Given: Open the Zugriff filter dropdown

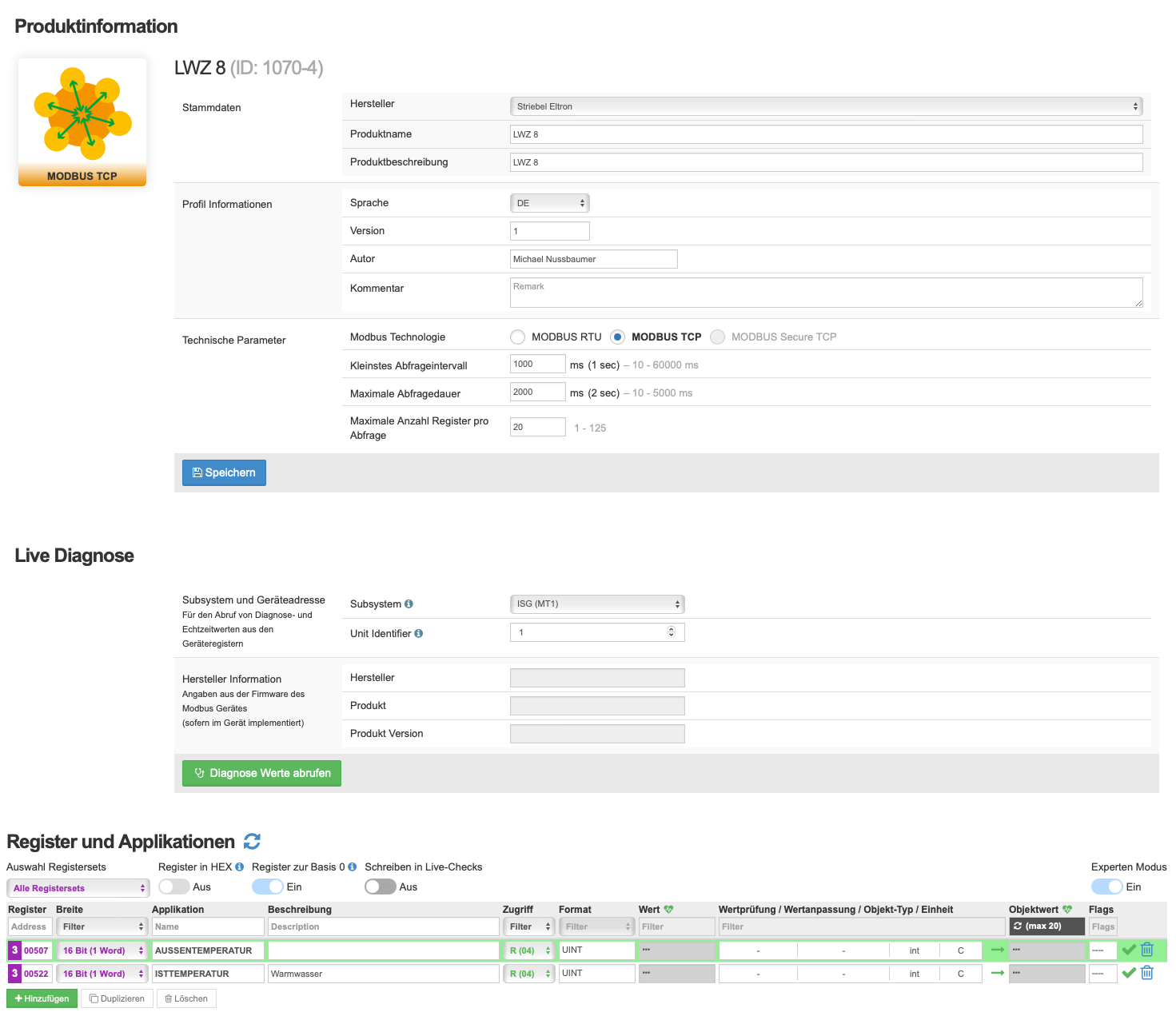Looking at the screenshot, I should click(529, 926).
